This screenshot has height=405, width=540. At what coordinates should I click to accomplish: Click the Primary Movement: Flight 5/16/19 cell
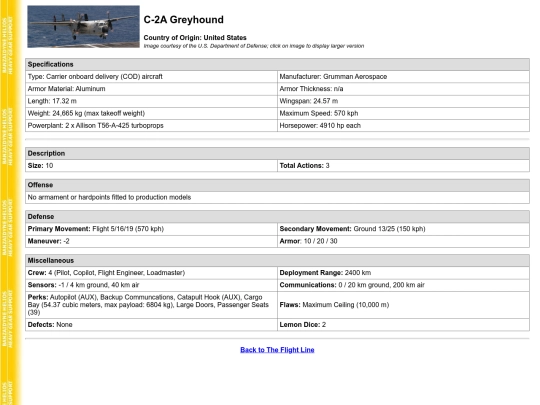pos(151,229)
